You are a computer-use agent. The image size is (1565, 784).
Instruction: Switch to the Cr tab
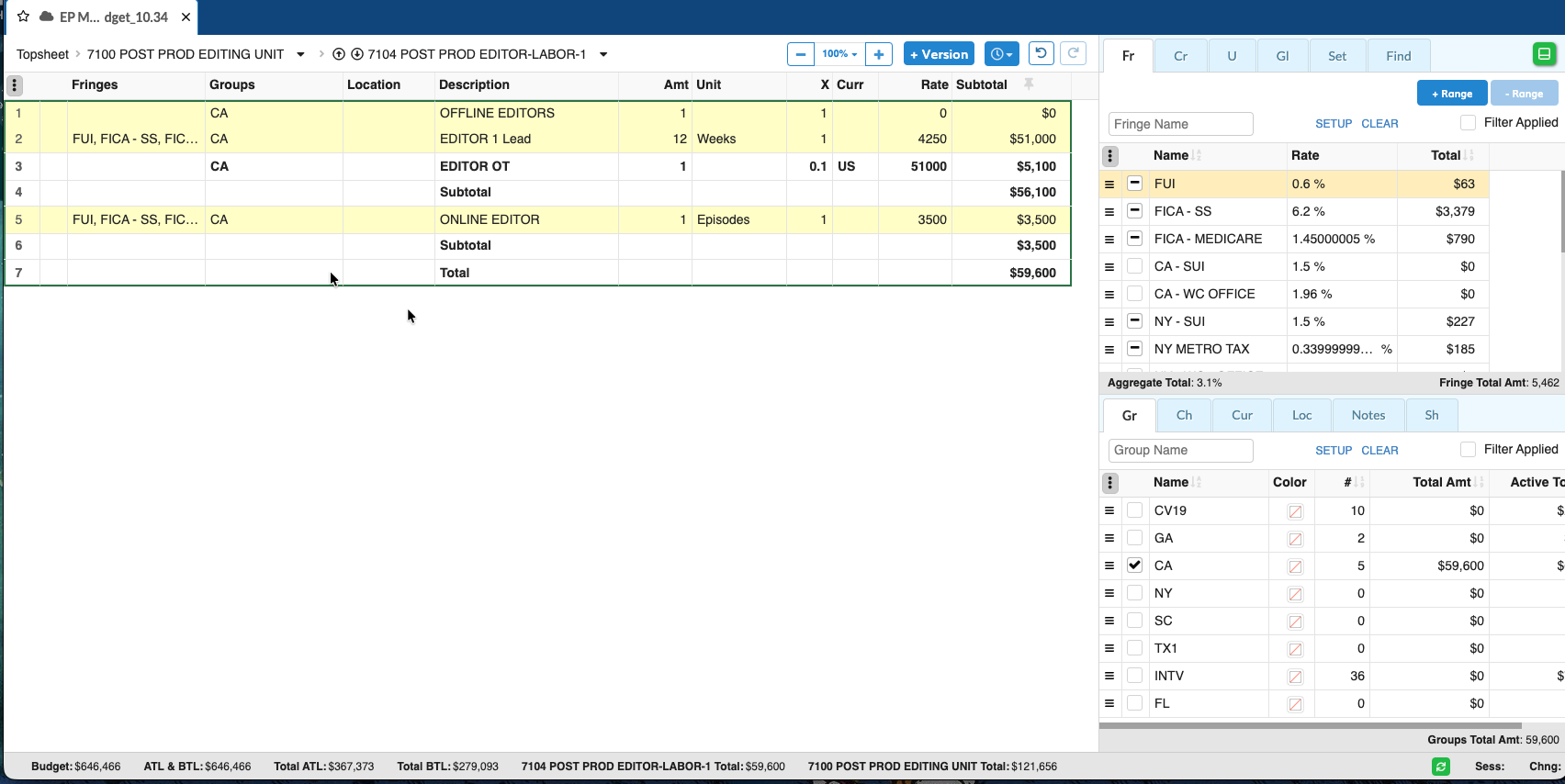(1181, 56)
